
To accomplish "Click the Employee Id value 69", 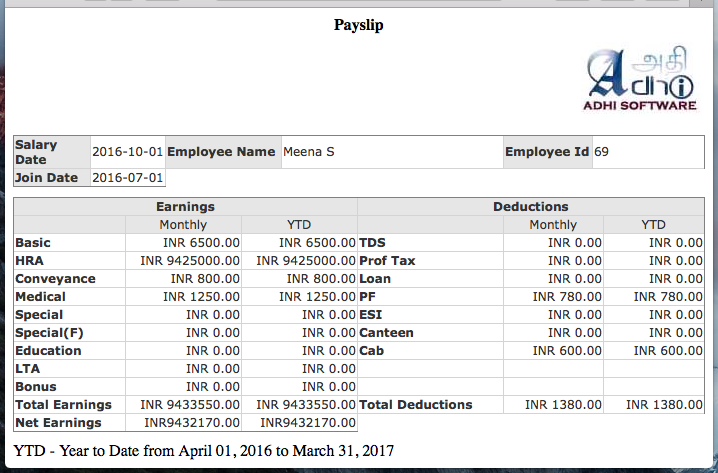I will [x=601, y=152].
